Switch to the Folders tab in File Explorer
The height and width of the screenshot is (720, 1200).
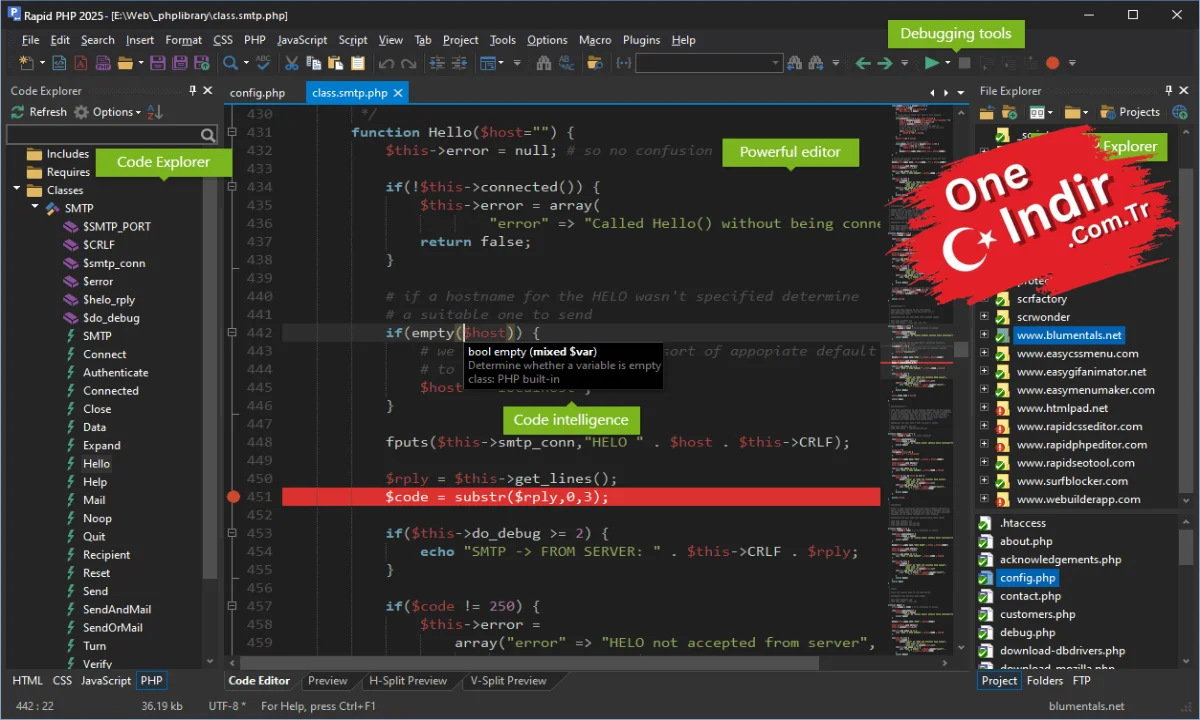(1045, 681)
